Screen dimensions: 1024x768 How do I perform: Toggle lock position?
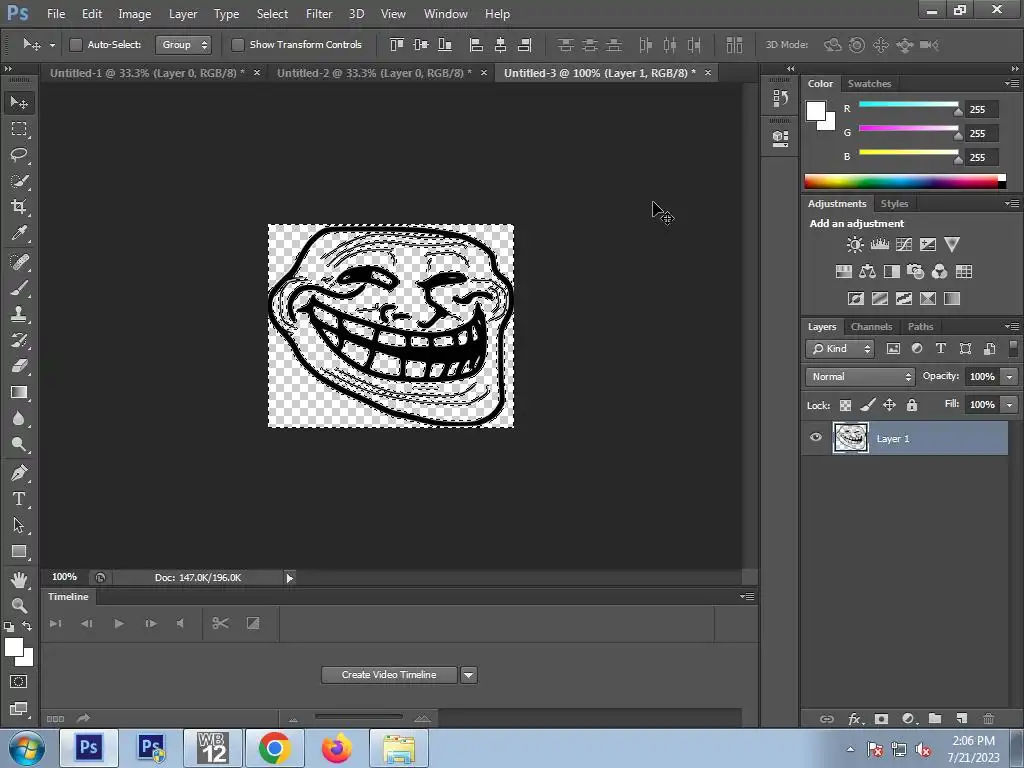pos(889,406)
